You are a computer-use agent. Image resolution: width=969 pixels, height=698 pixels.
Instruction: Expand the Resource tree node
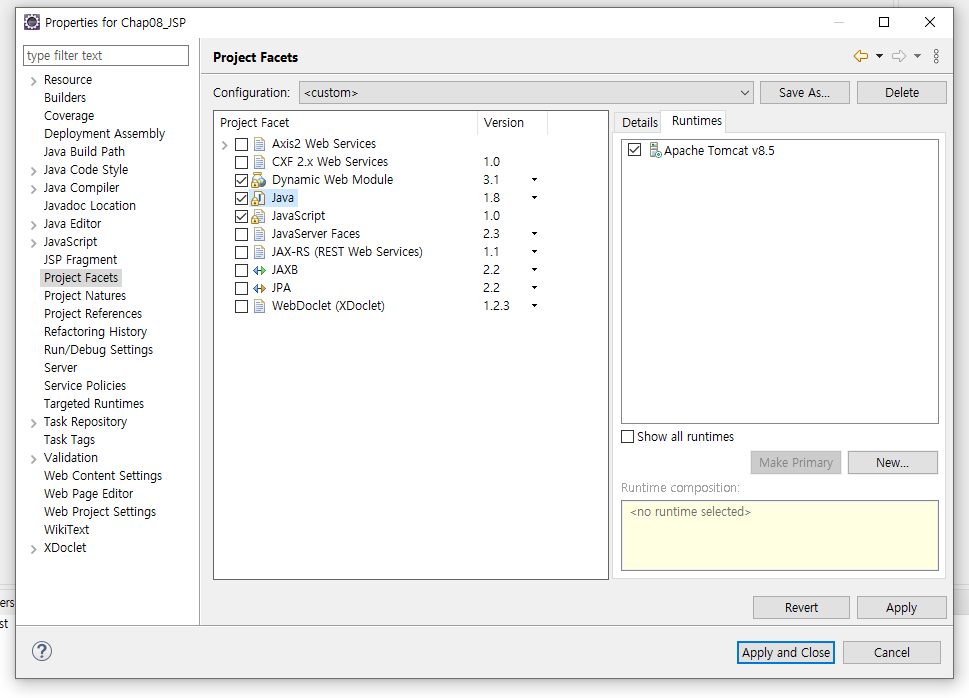[x=33, y=81]
